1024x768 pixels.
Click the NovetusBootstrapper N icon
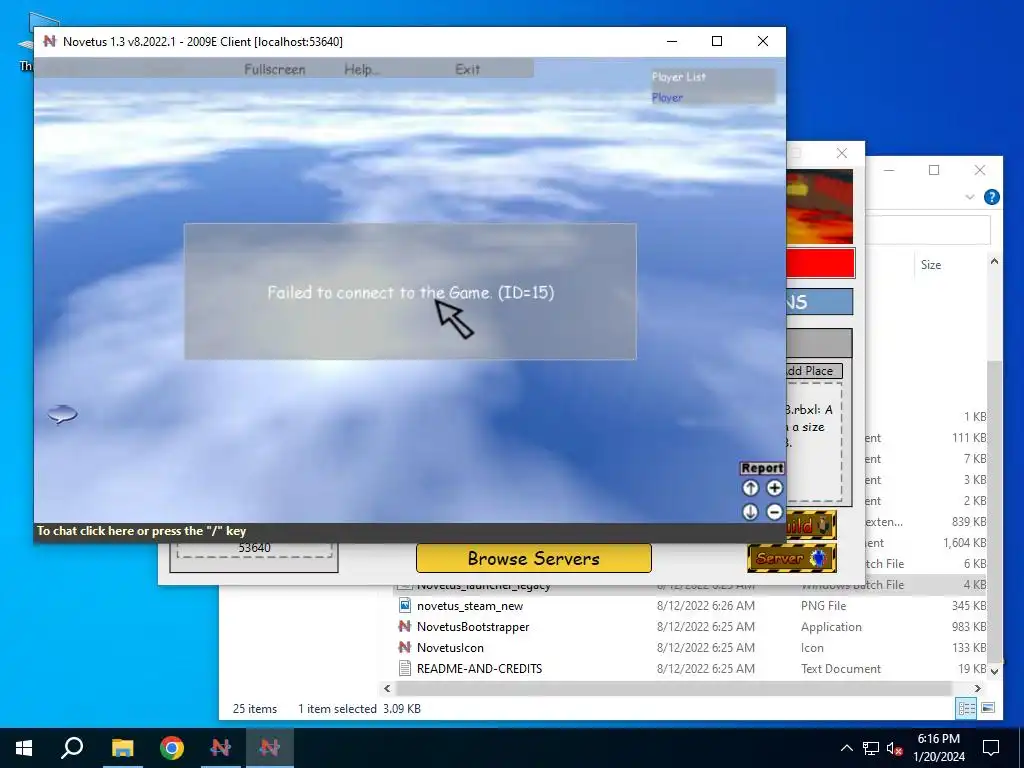tap(405, 626)
